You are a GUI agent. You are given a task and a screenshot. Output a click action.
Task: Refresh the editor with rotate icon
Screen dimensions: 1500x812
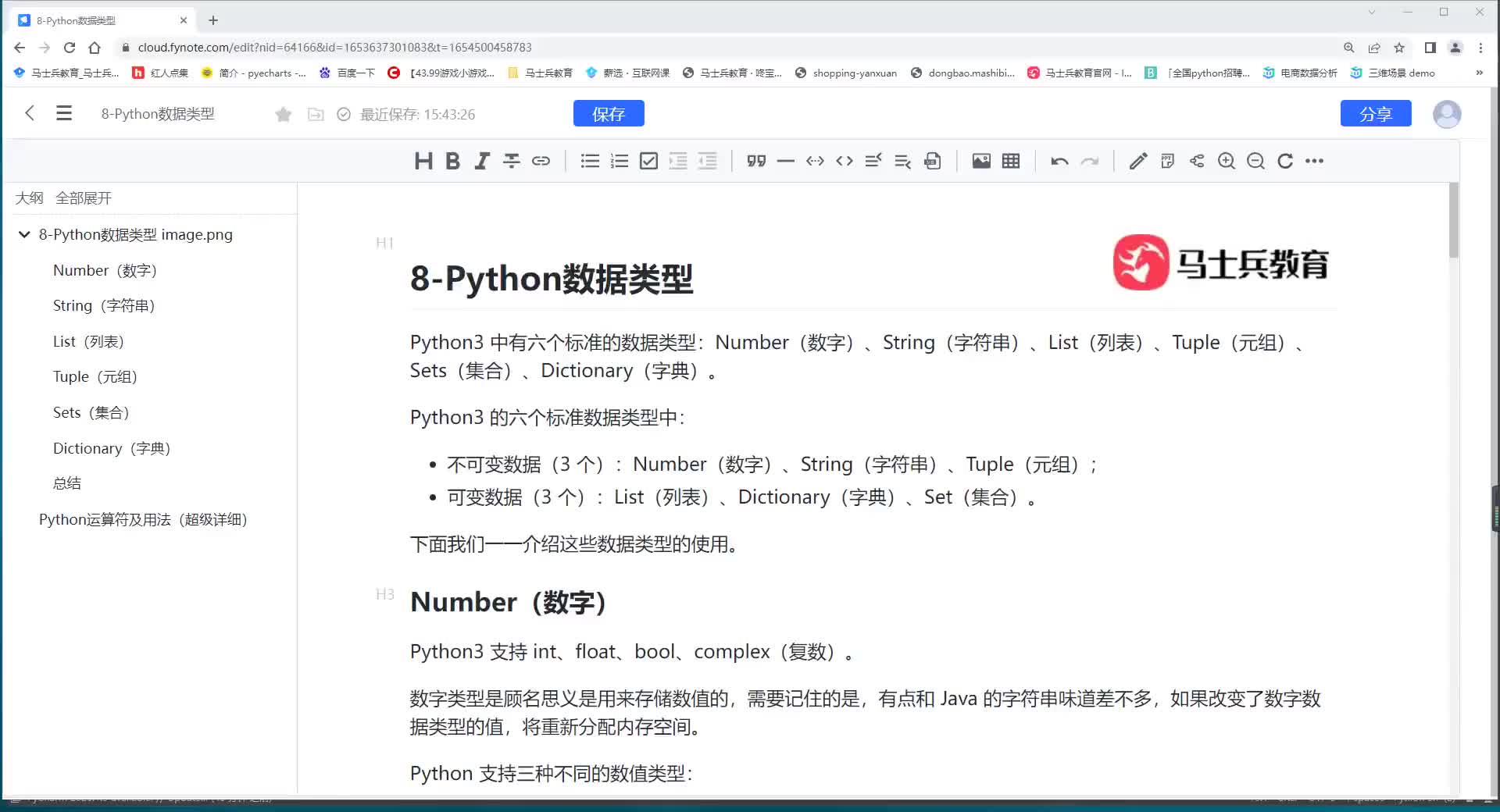[1285, 162]
